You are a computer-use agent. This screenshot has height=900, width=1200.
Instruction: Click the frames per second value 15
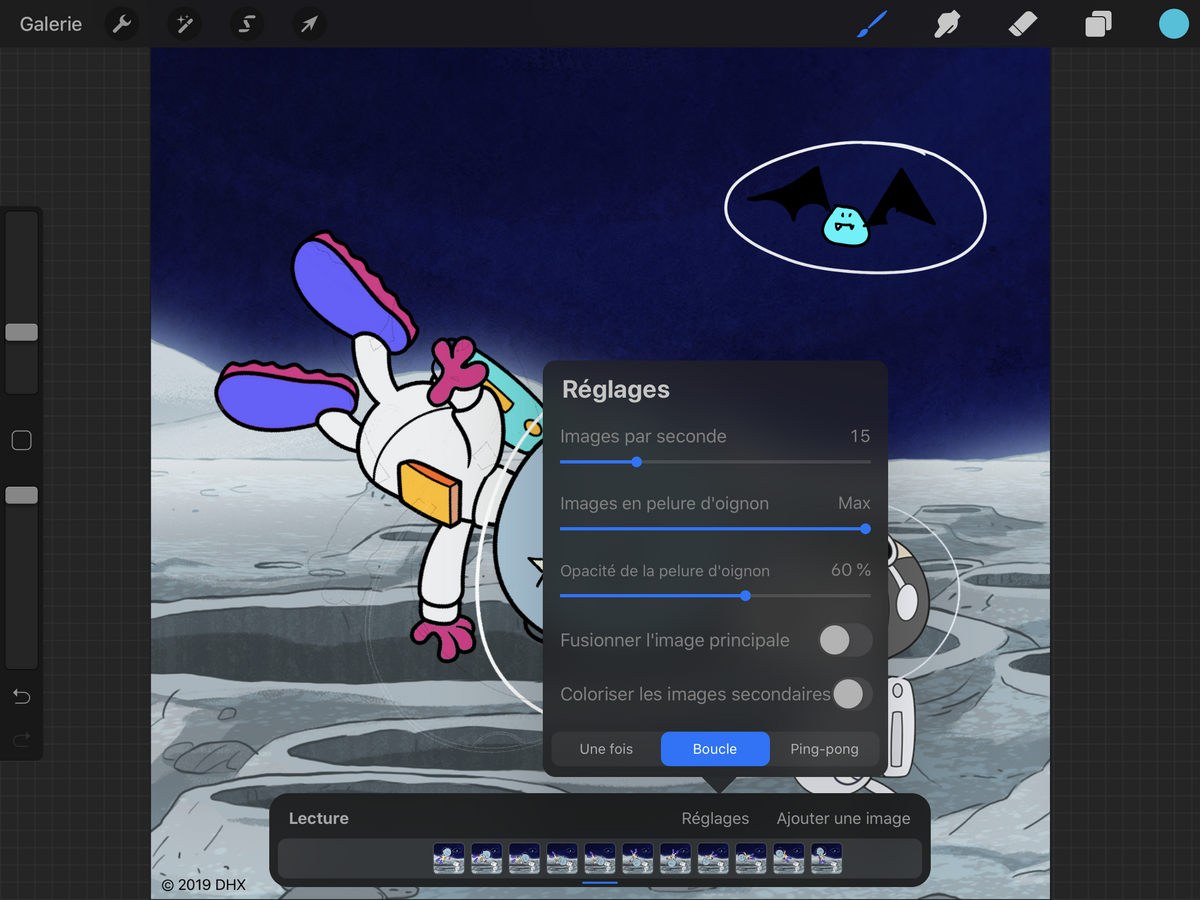click(860, 436)
